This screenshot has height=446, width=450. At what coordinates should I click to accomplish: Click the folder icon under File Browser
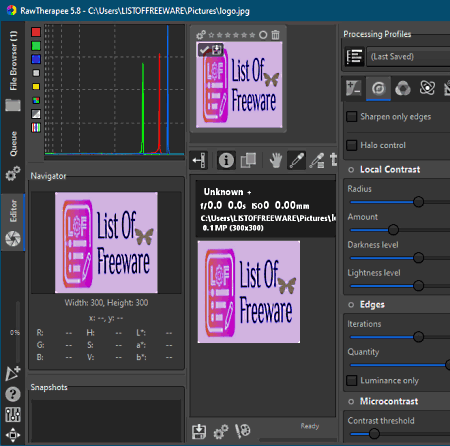[x=13, y=105]
